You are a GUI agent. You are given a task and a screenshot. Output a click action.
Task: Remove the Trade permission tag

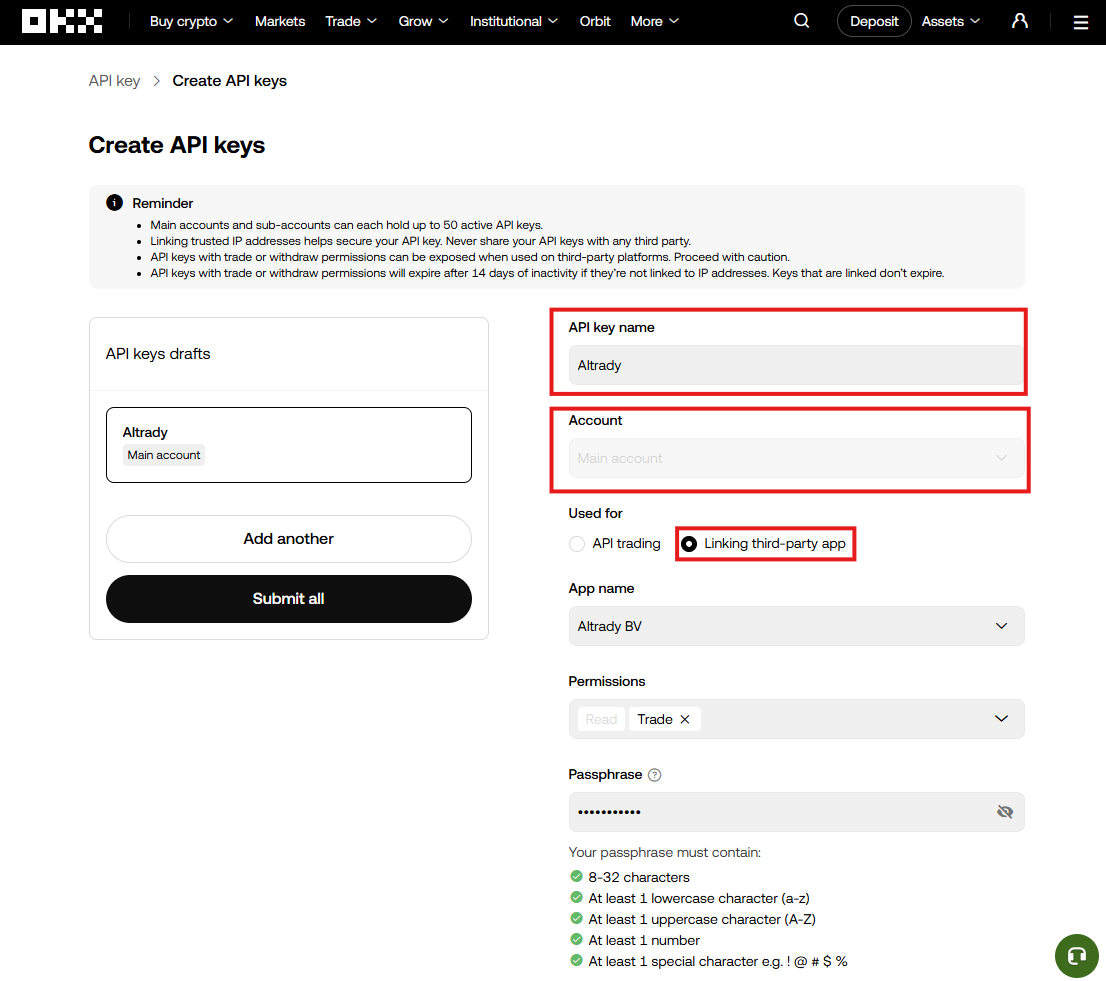(684, 719)
